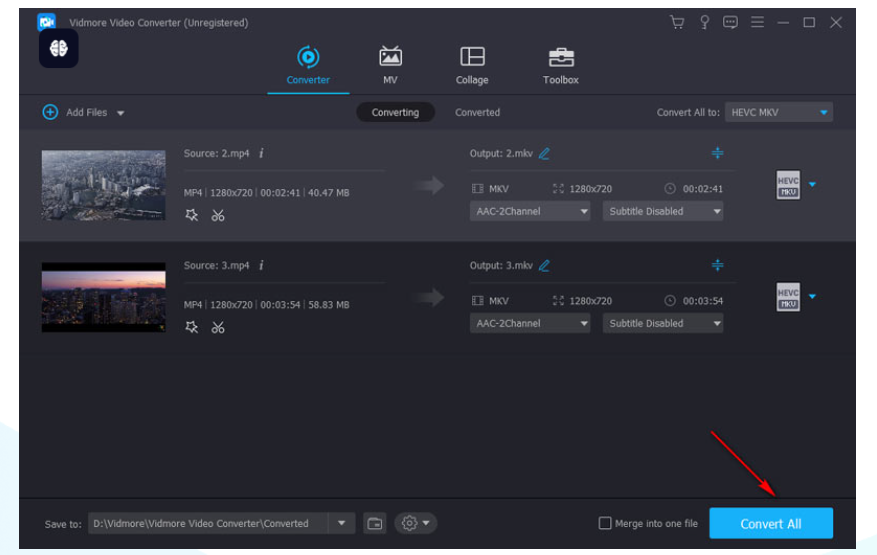Expand the arrow beside settings gear

(x=426, y=523)
